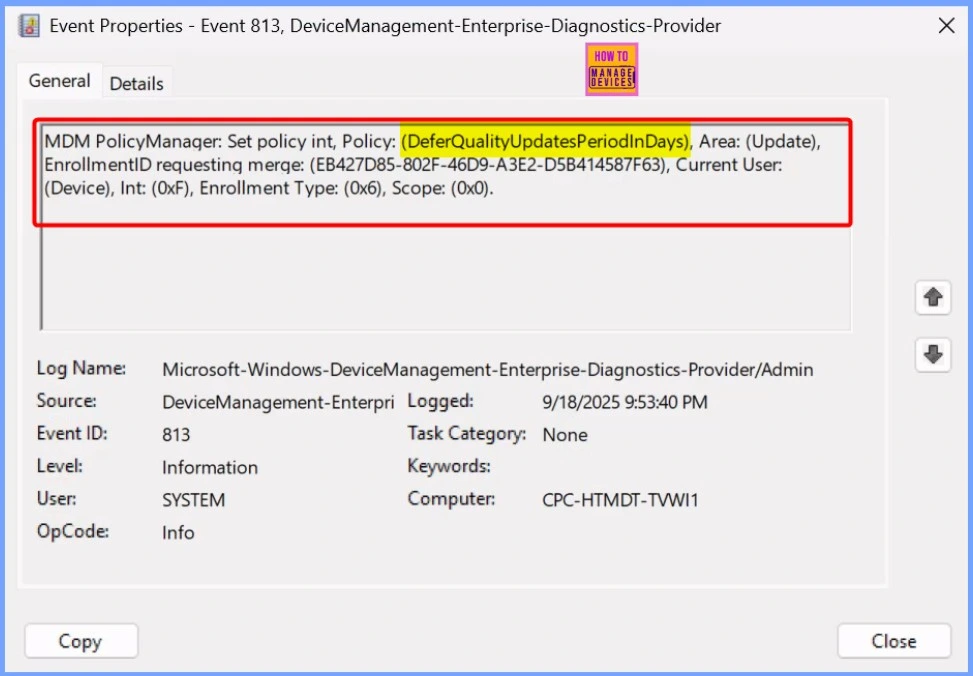Click the How To Manage Devices logo
973x676 pixels.
point(611,69)
